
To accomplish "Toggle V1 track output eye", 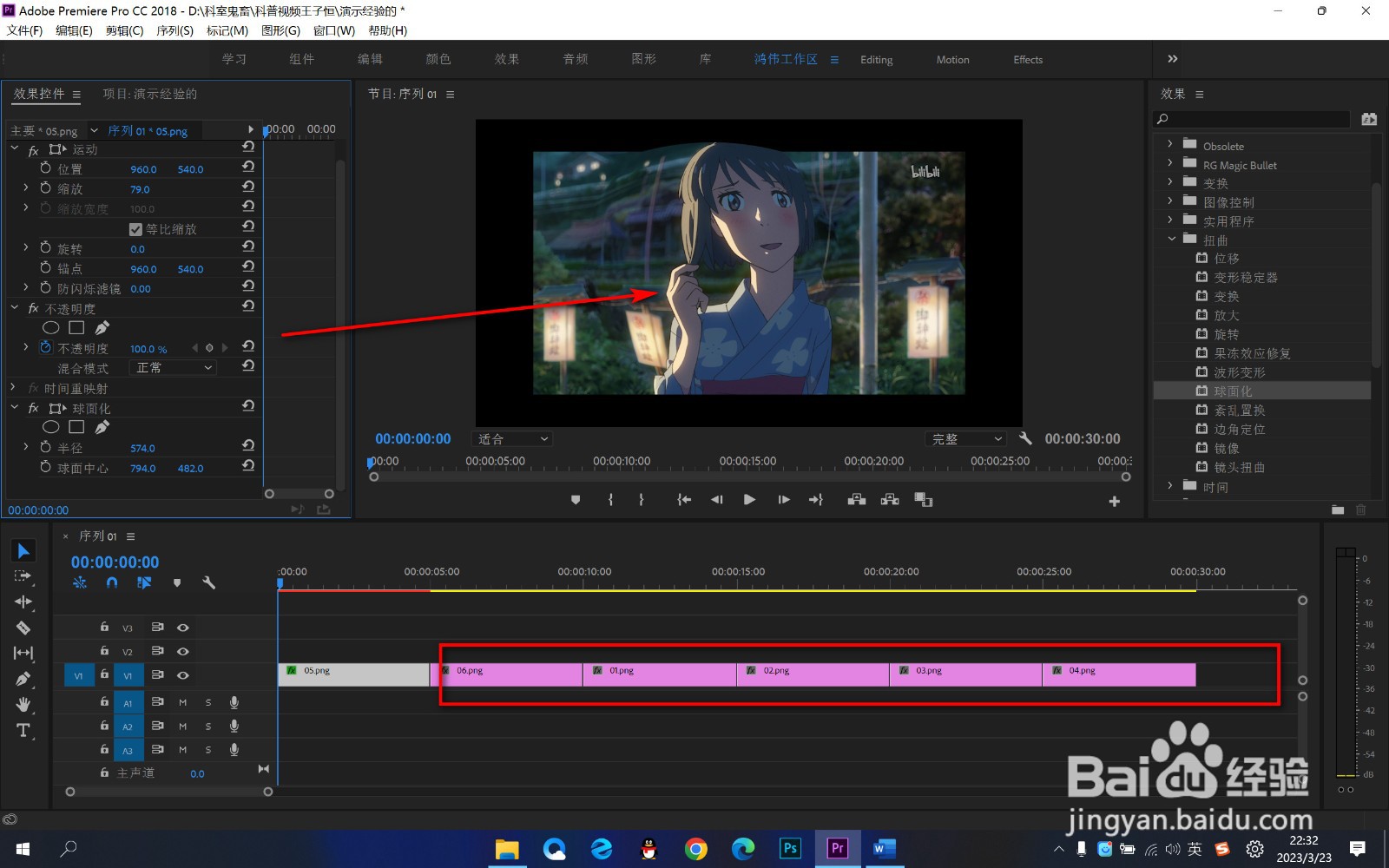I will click(183, 675).
